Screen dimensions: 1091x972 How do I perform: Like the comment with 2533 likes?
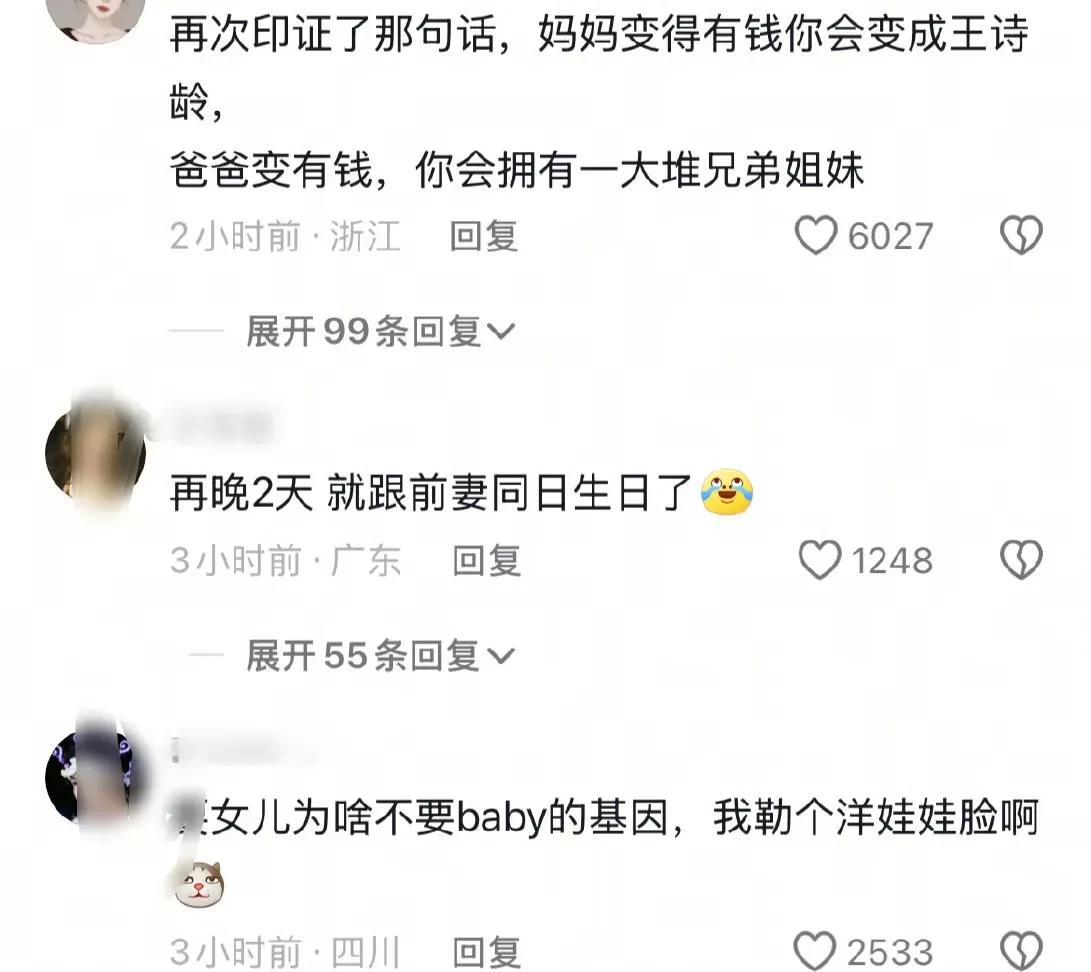(815, 950)
